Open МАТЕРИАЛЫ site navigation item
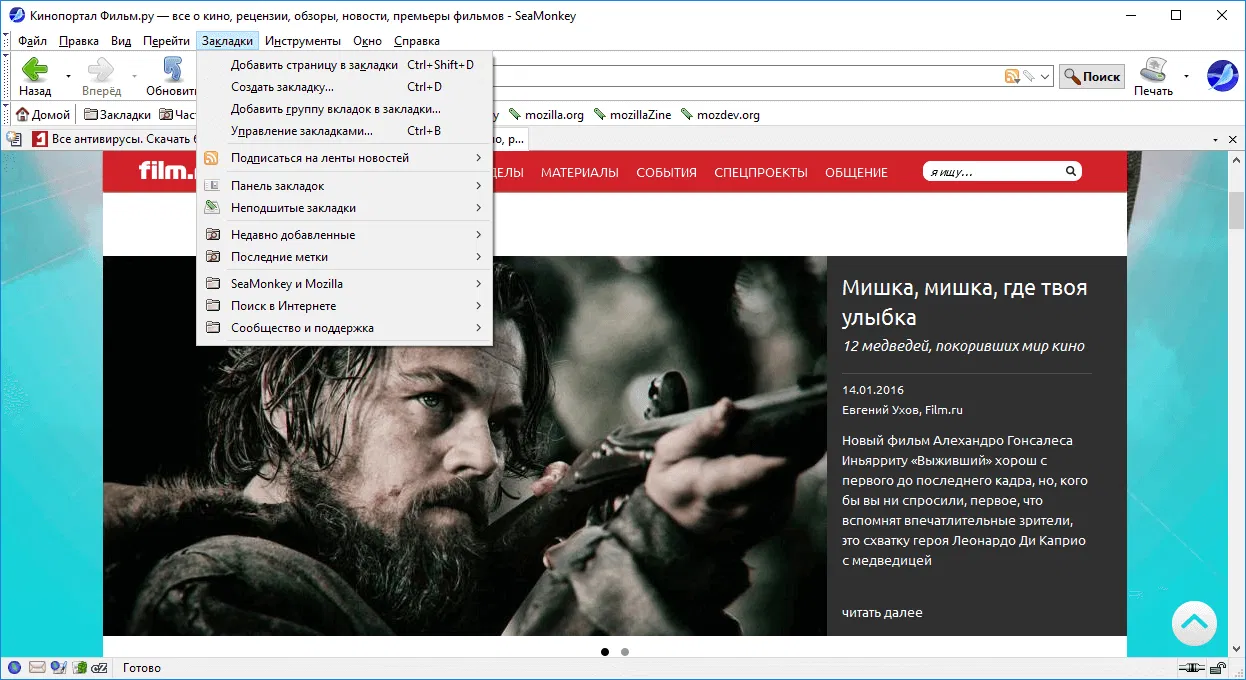The height and width of the screenshot is (680, 1246). tap(580, 173)
